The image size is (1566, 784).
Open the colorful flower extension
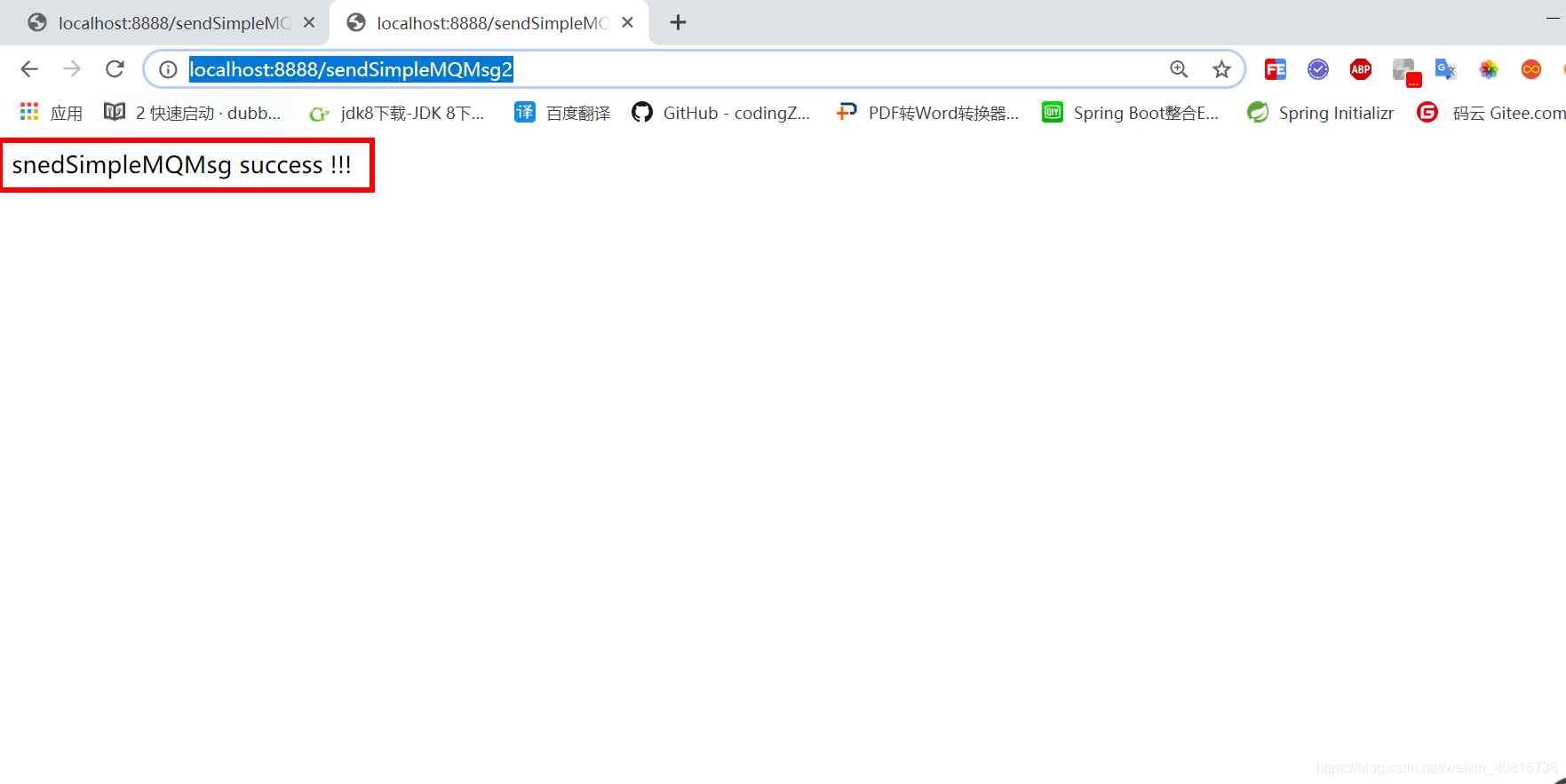tap(1489, 69)
